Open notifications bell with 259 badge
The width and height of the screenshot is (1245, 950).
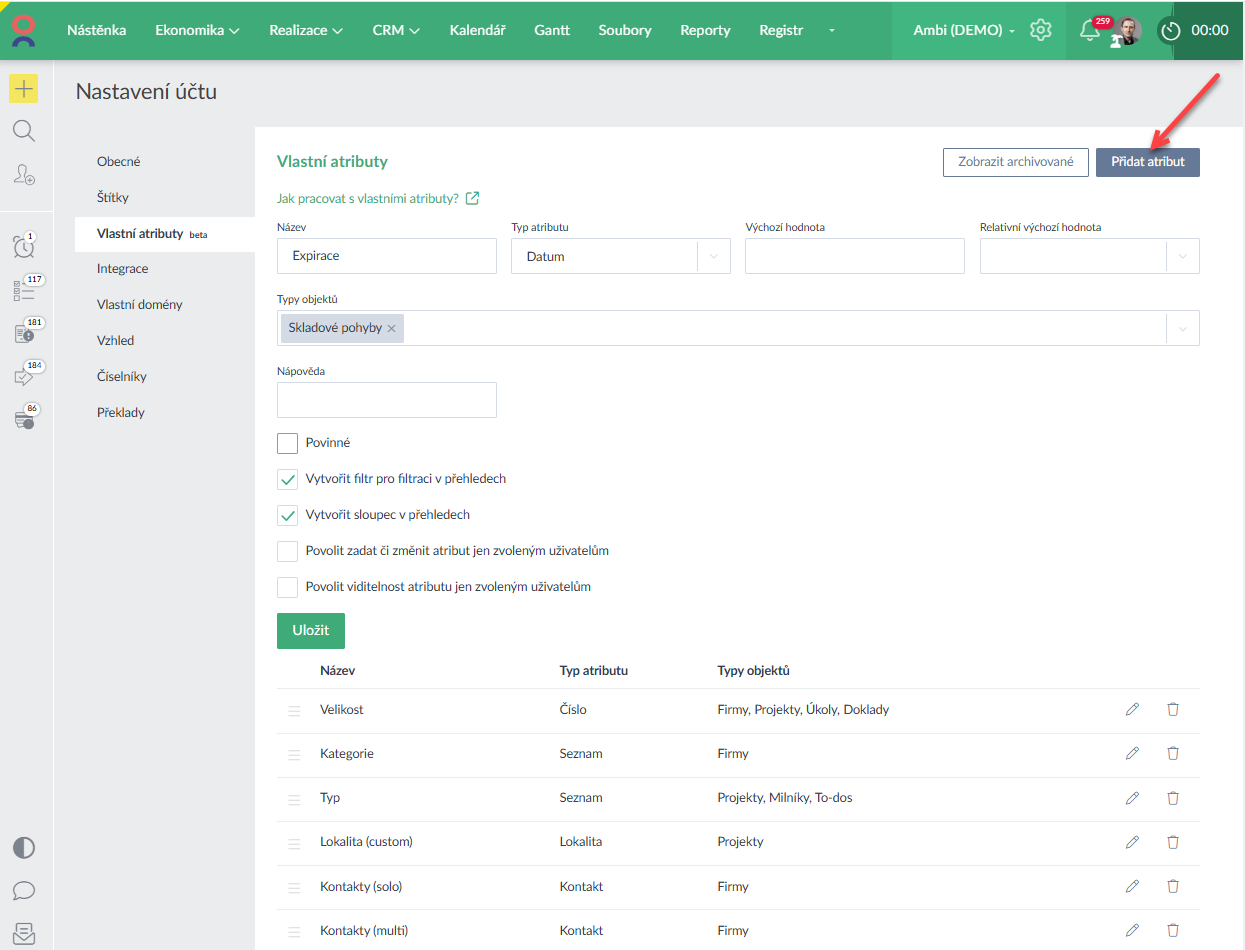pos(1090,31)
